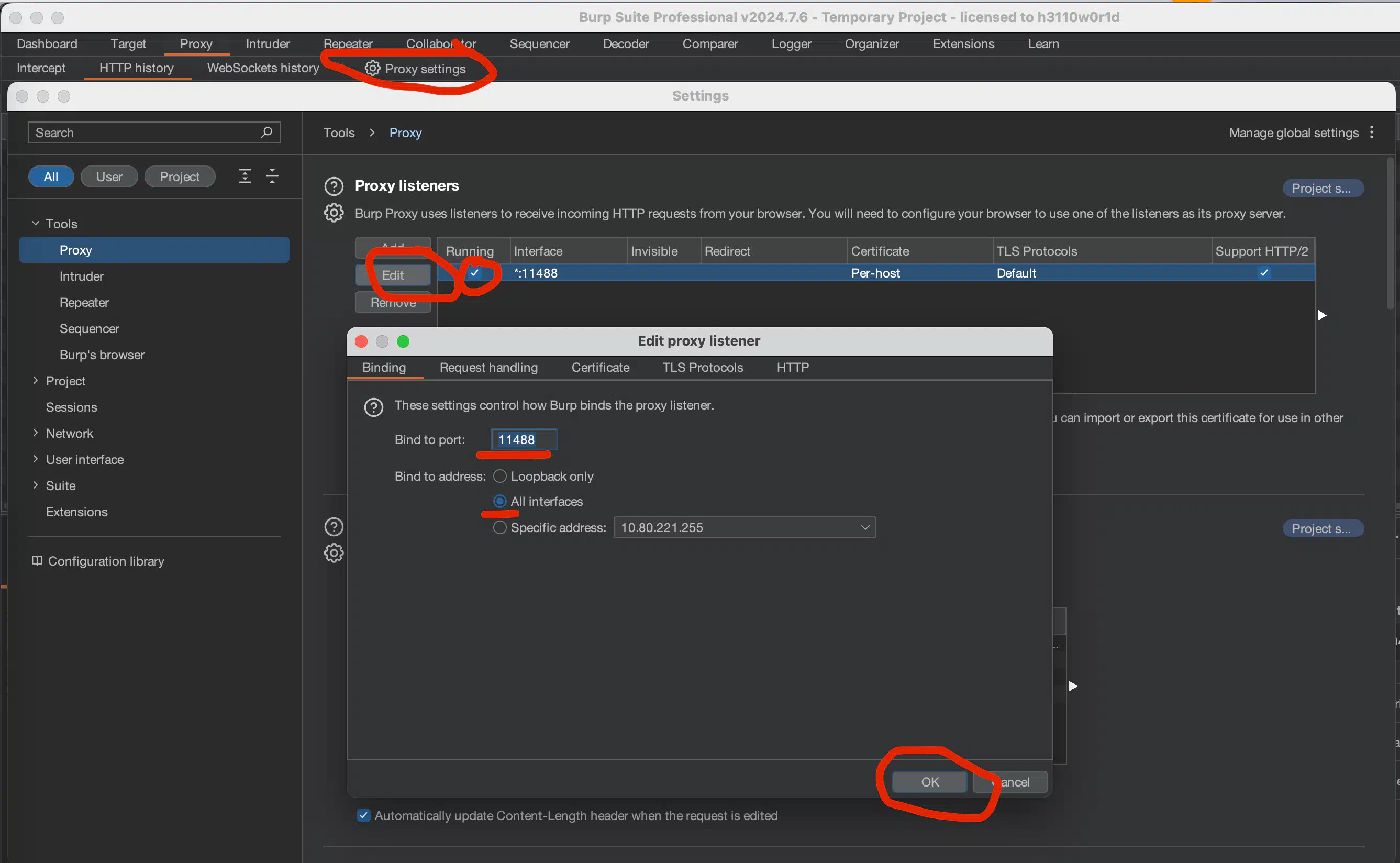The image size is (1400, 863).
Task: Click arrow at right of listeners table
Action: coord(1322,315)
